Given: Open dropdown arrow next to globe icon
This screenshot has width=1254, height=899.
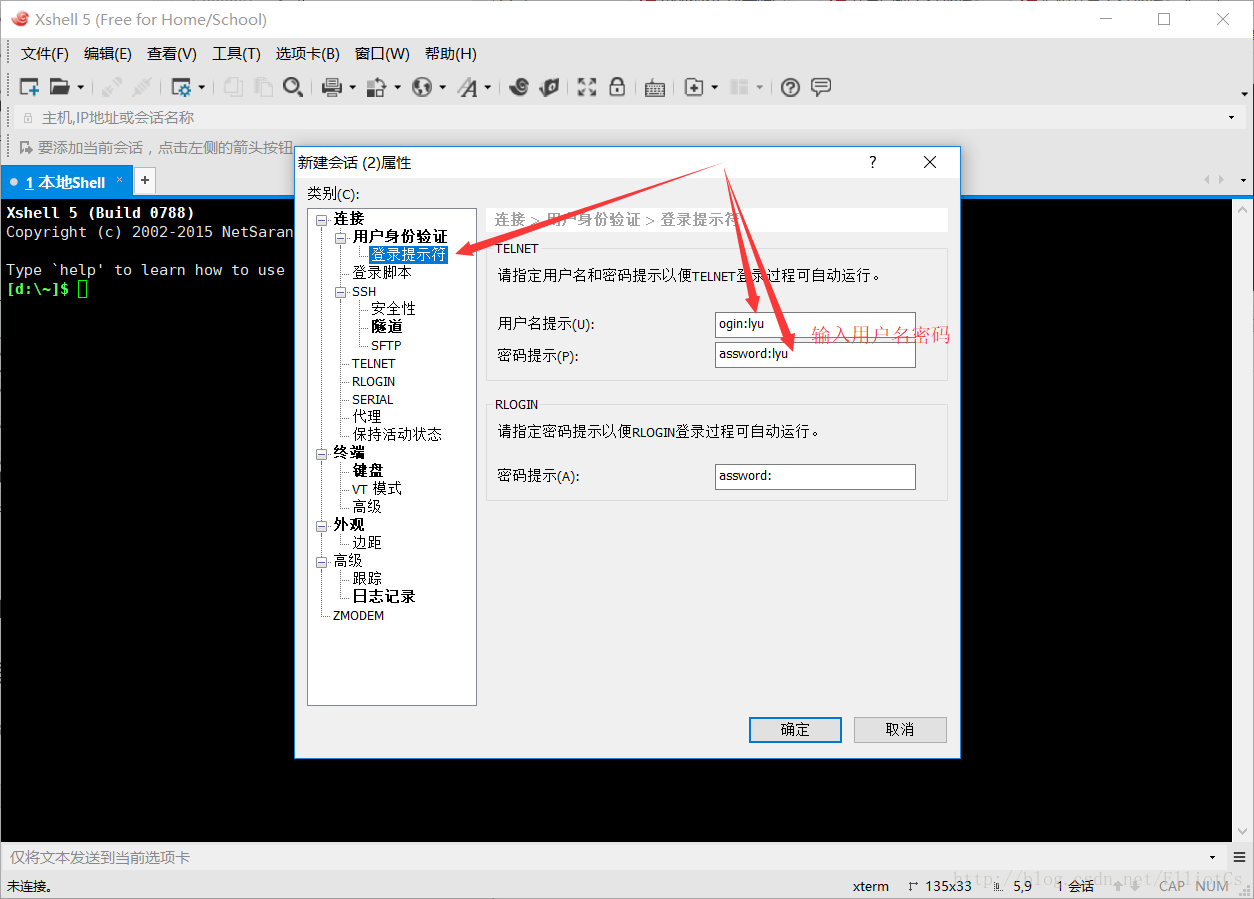Looking at the screenshot, I should (x=442, y=88).
